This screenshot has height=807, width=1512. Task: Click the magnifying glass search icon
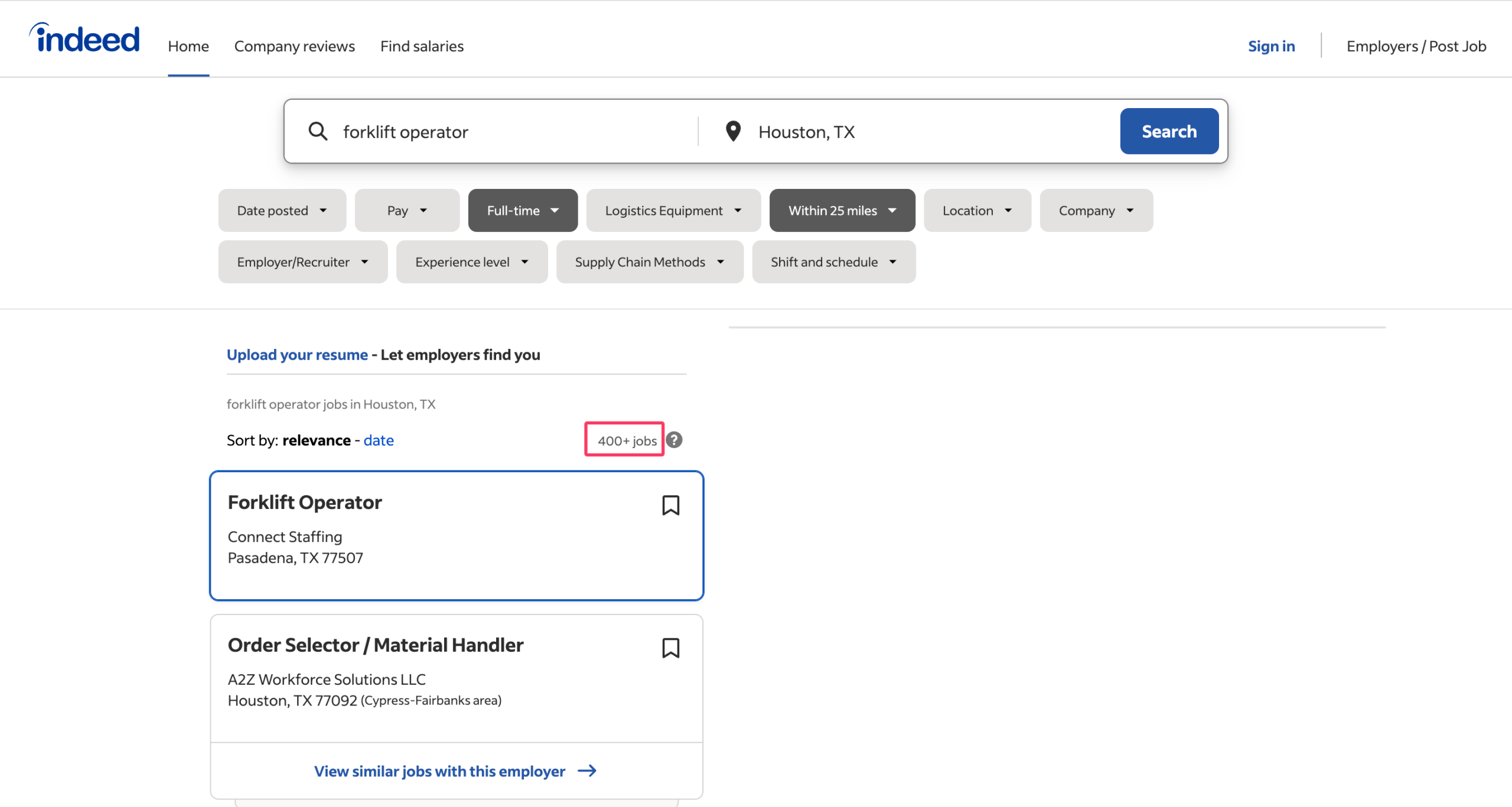(318, 131)
